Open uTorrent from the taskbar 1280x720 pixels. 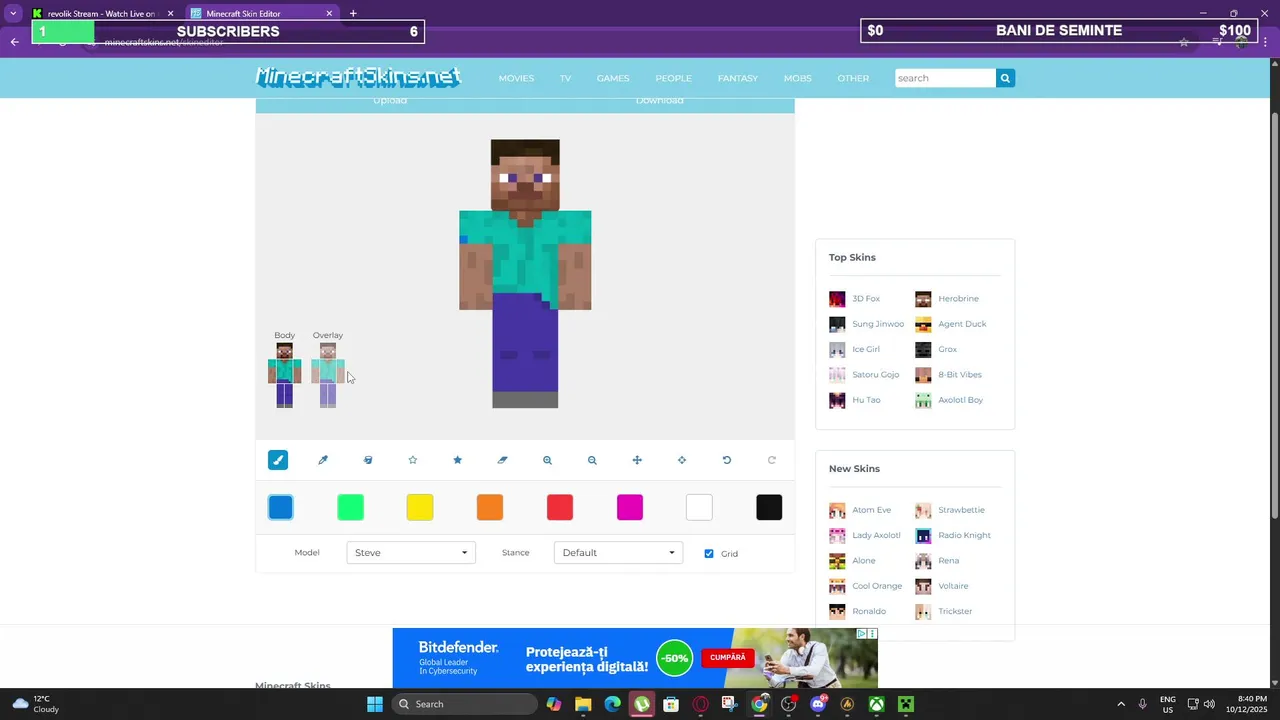pyautogui.click(x=642, y=704)
